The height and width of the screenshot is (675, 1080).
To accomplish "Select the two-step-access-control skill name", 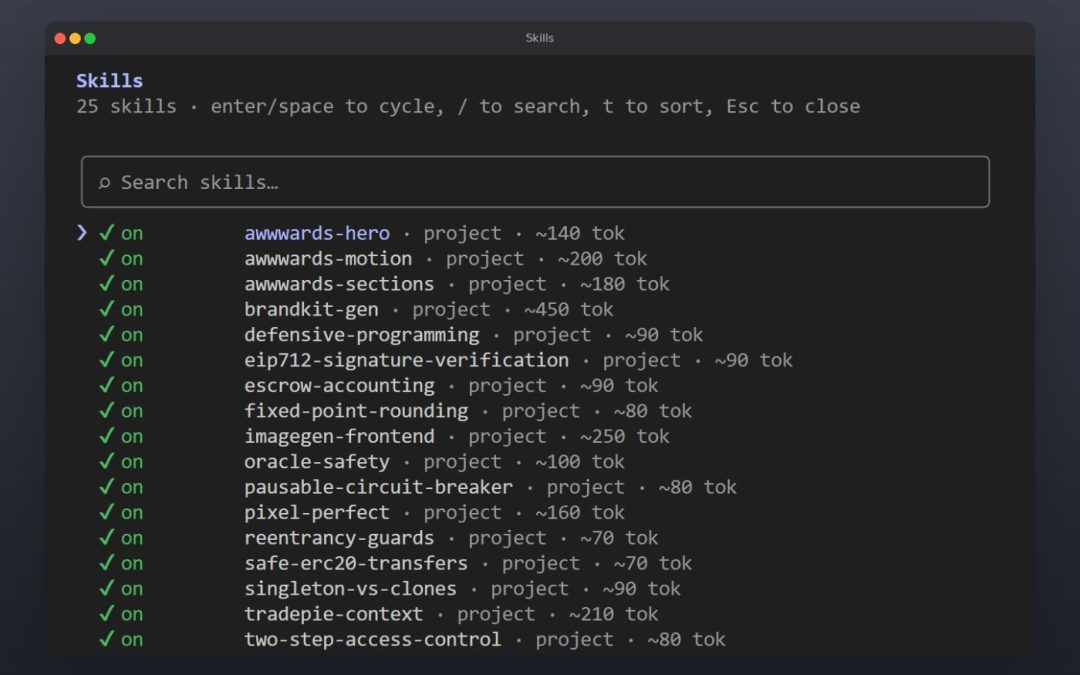I will click(373, 640).
